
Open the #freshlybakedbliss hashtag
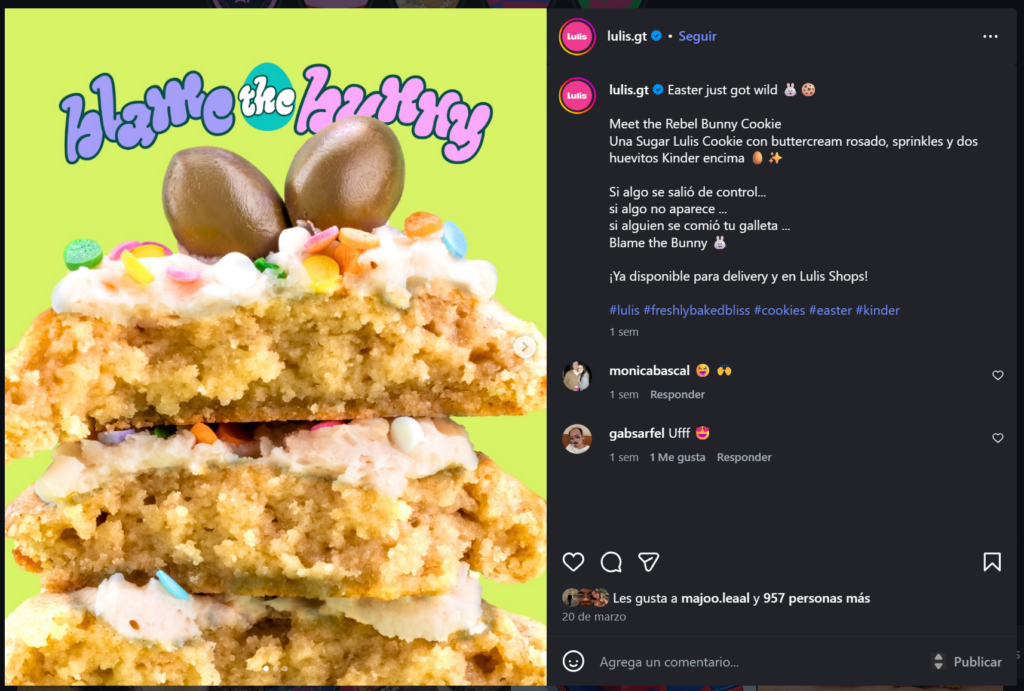[x=696, y=310]
